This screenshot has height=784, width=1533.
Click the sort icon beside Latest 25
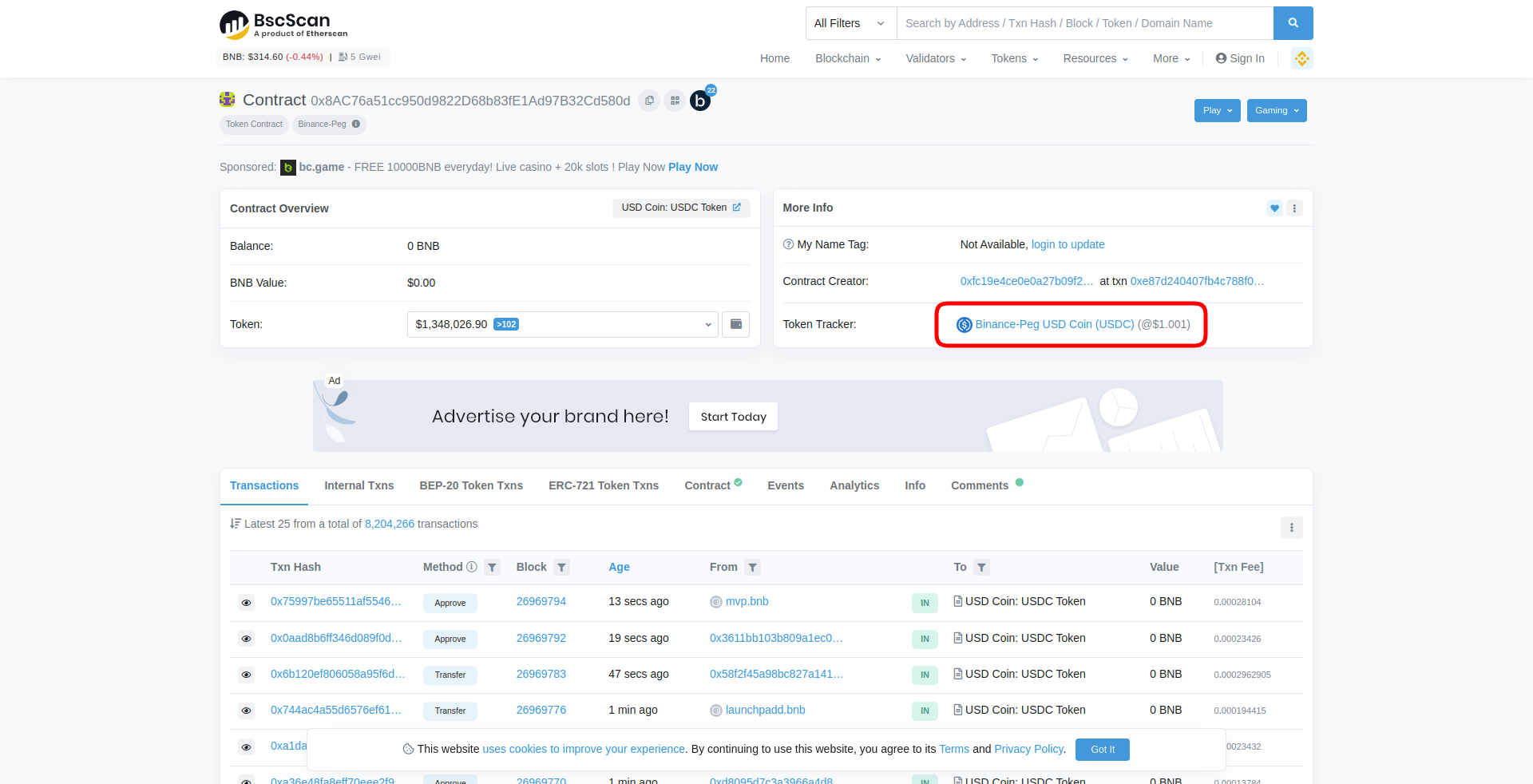point(235,524)
